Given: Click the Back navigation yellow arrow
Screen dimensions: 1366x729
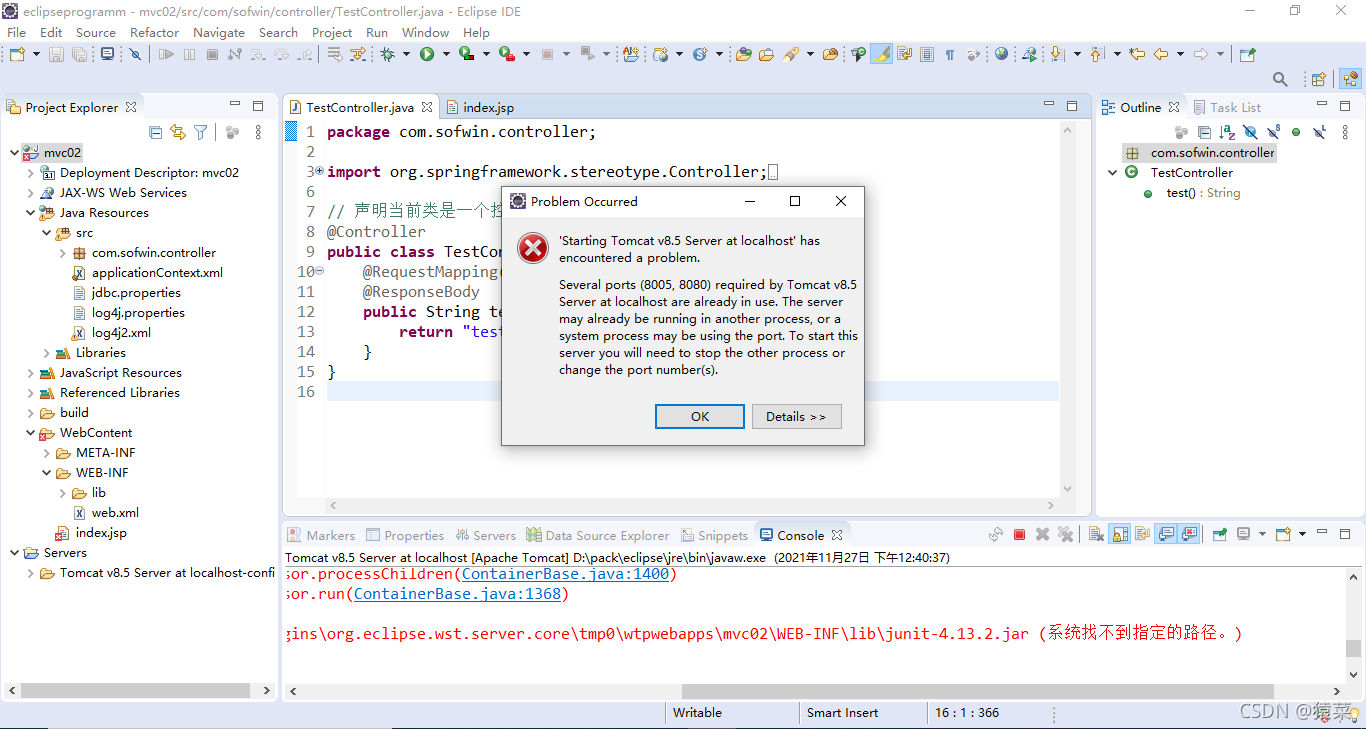Looking at the screenshot, I should click(1161, 54).
